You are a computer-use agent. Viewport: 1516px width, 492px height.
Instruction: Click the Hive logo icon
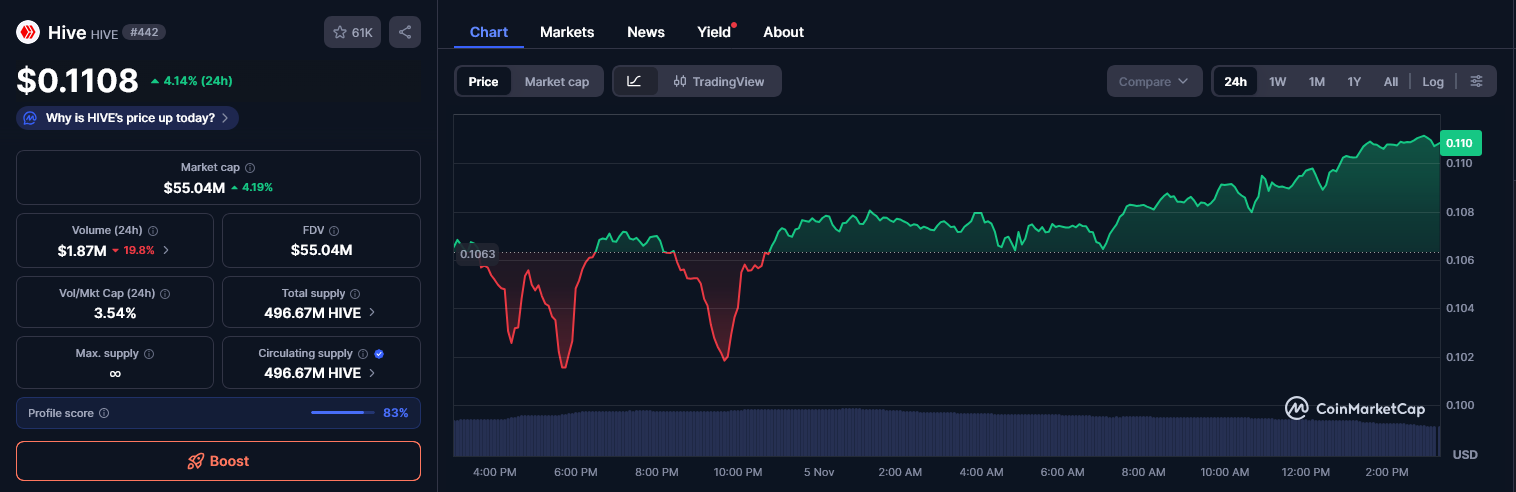click(x=27, y=32)
